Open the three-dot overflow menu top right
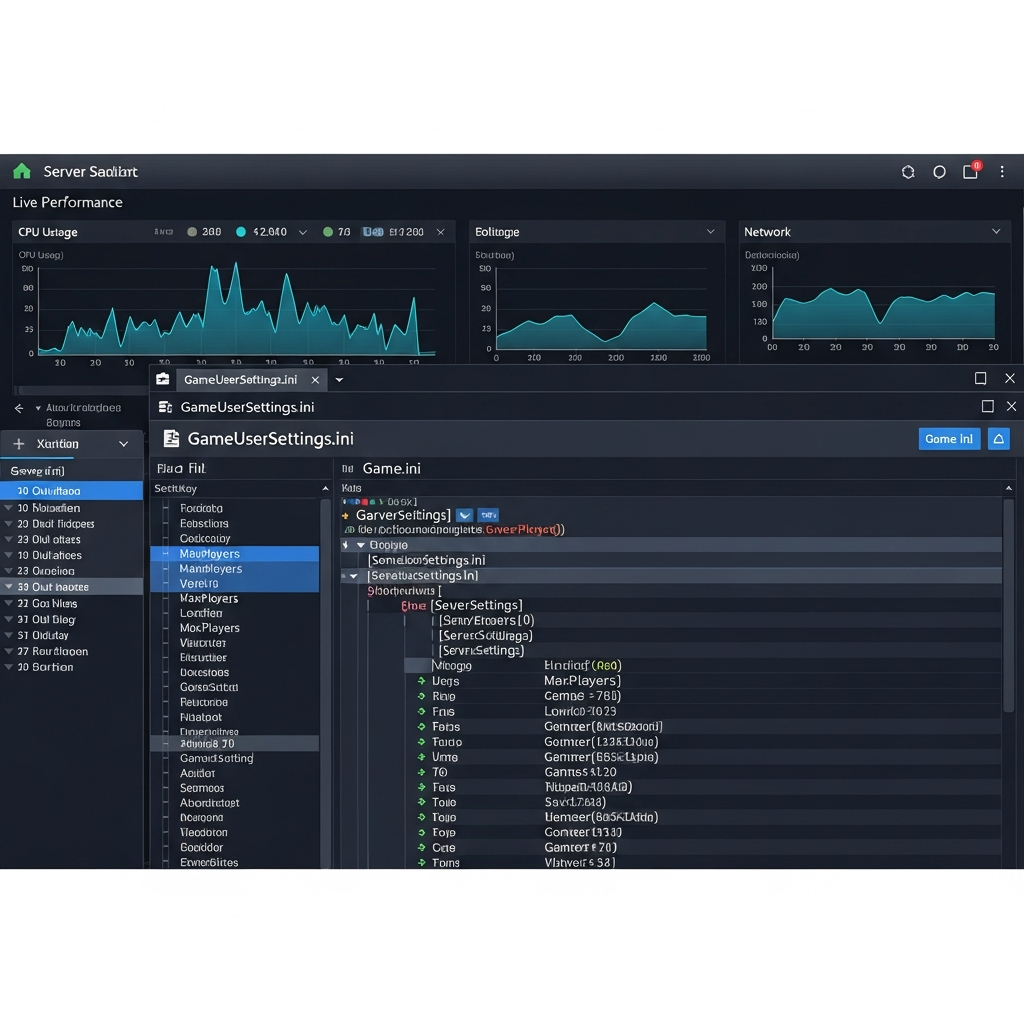 [x=1002, y=171]
